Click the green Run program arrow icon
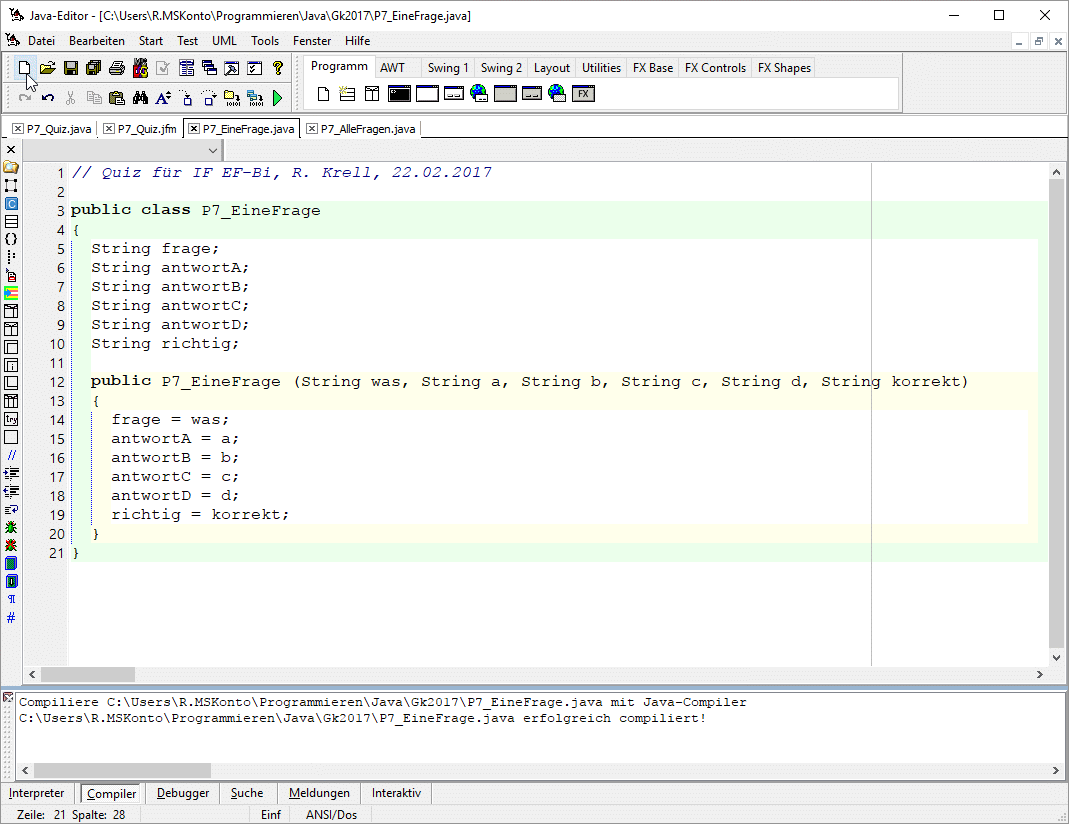 point(277,98)
